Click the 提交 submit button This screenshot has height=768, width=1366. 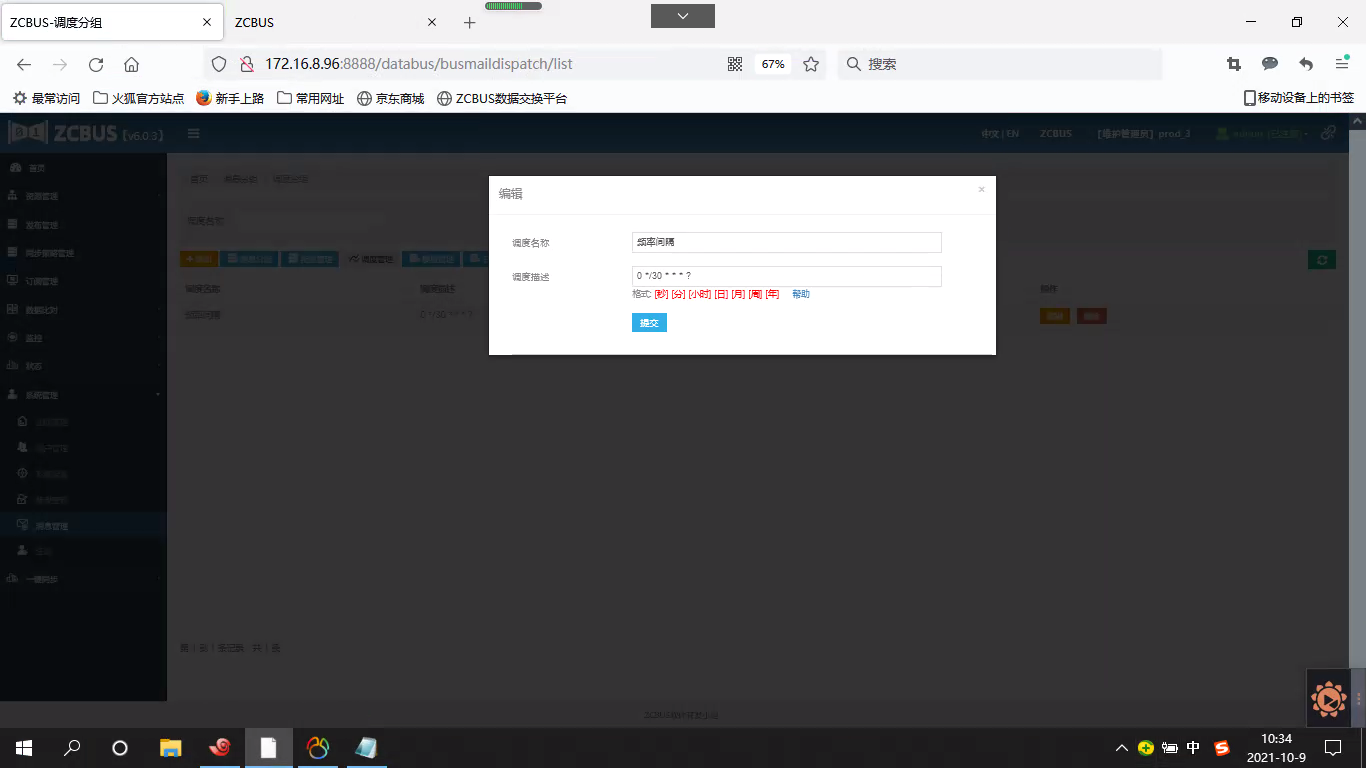(x=649, y=323)
